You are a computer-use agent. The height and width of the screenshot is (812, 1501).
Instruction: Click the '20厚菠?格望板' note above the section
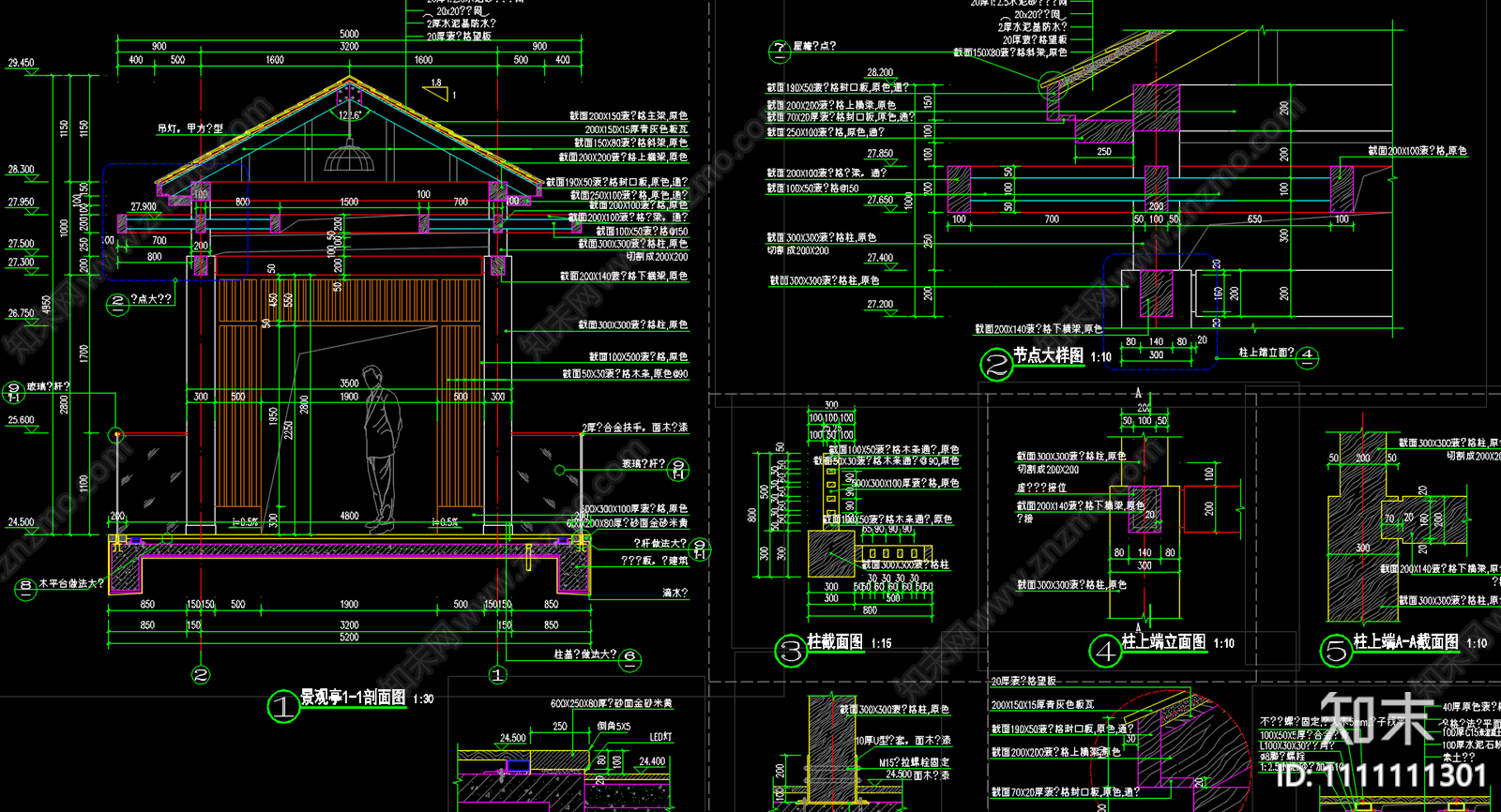(459, 36)
